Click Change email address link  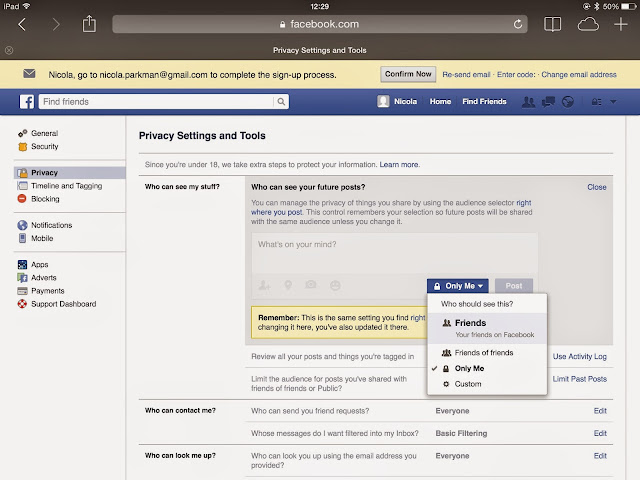579,75
